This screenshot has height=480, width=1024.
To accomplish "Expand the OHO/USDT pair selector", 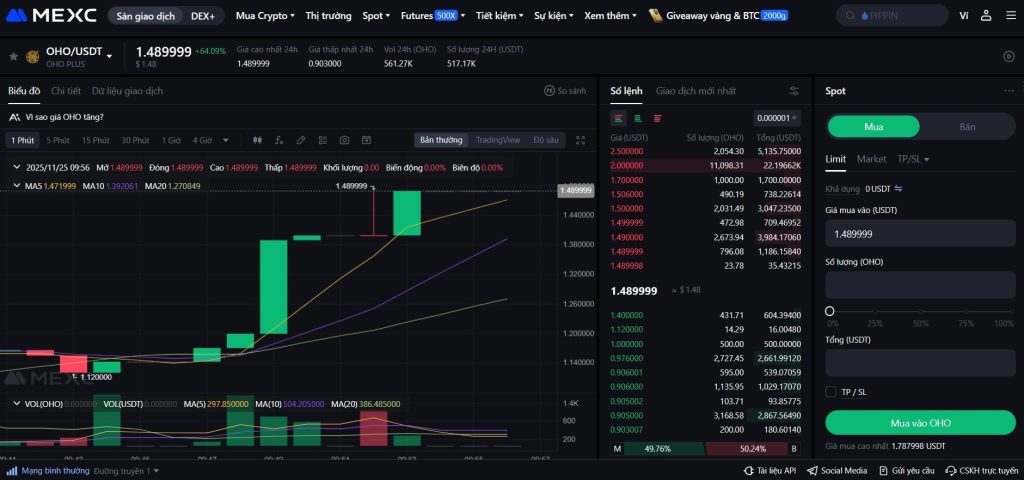I will pos(110,56).
